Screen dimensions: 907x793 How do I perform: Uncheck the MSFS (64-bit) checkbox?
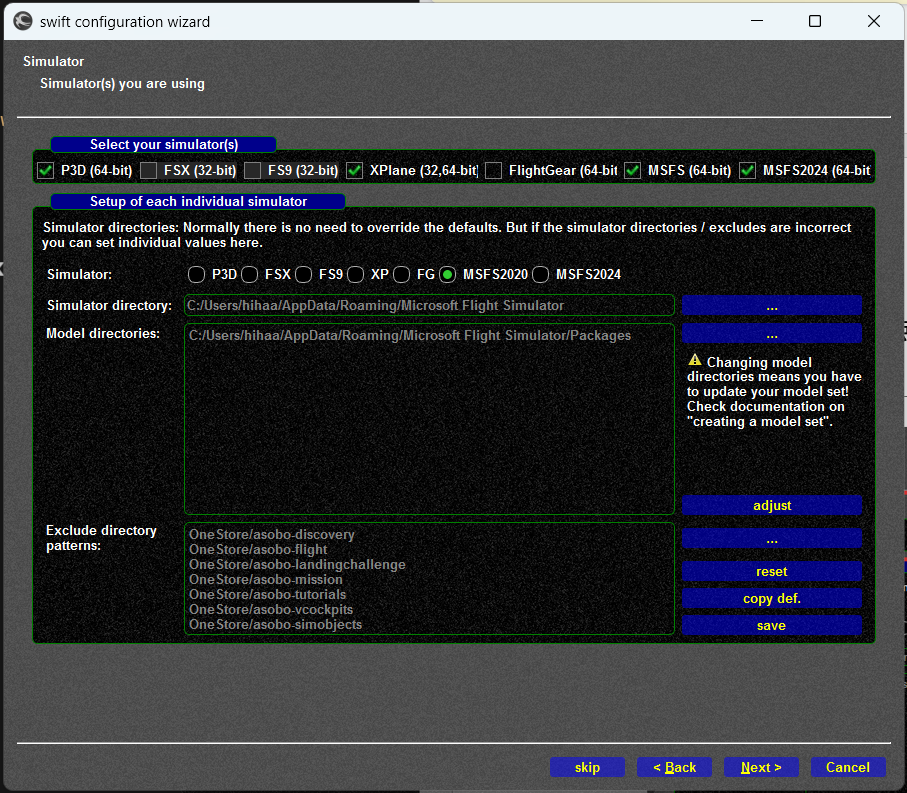pos(632,171)
